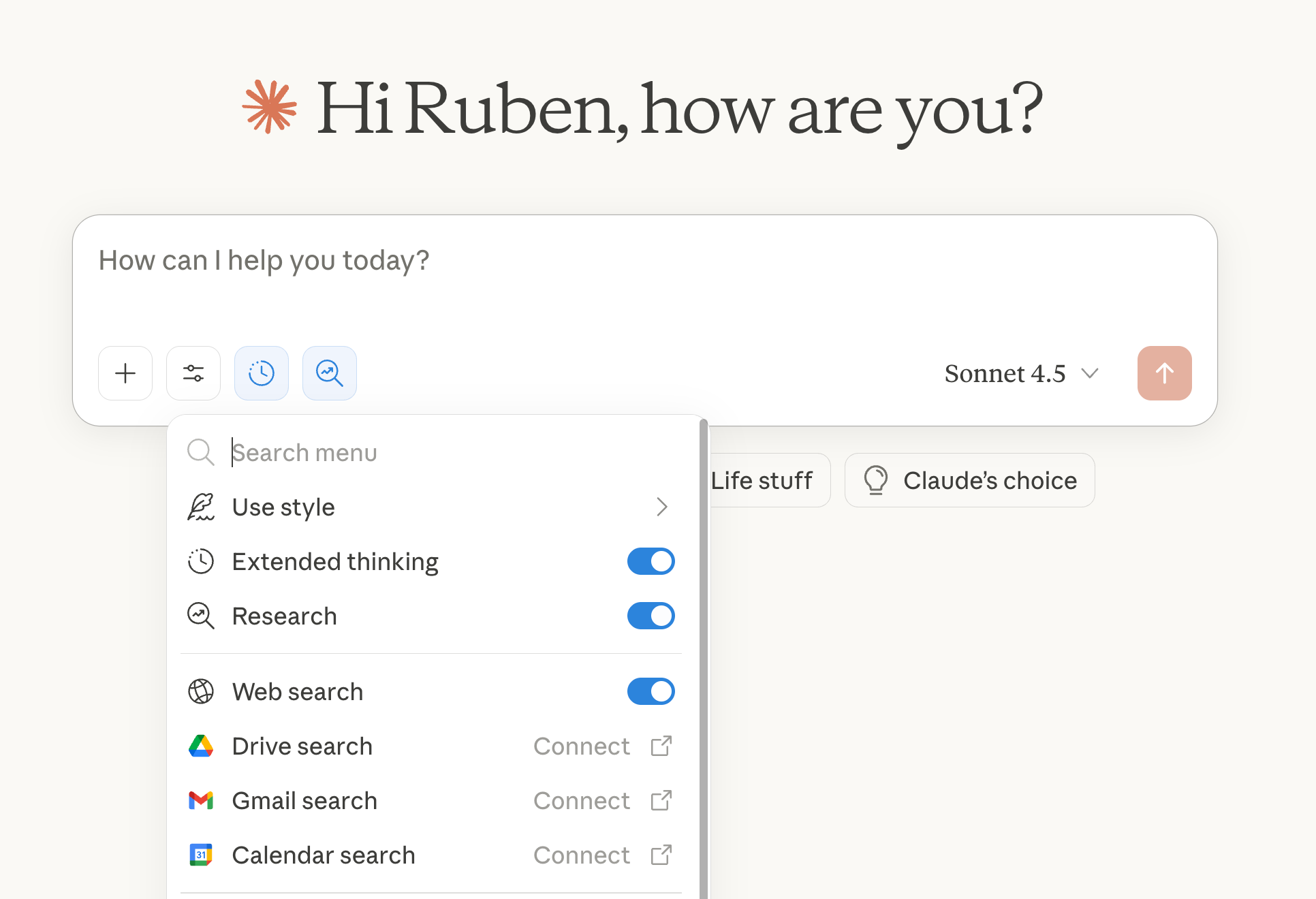This screenshot has height=899, width=1316.
Task: Turn off the Extended thinking toggle
Action: coord(651,562)
